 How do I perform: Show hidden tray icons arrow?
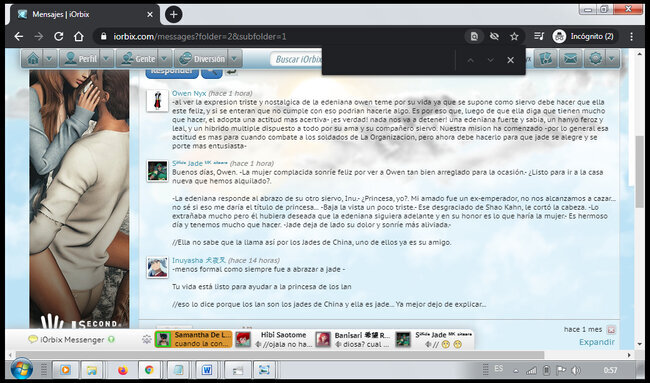(x=516, y=370)
